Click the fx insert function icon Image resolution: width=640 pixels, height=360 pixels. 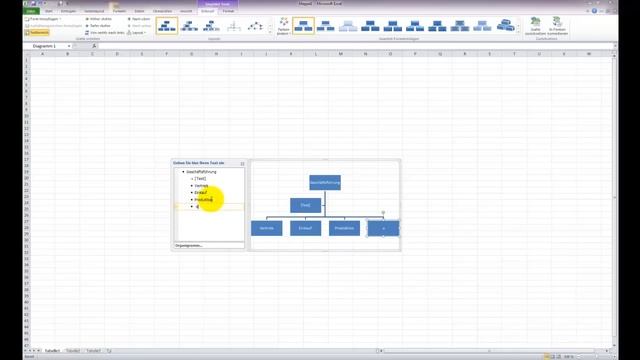click(x=94, y=46)
